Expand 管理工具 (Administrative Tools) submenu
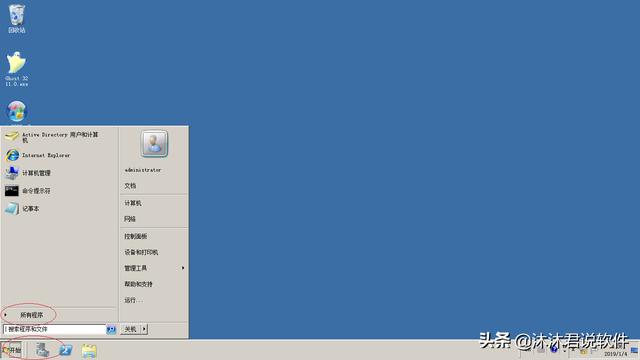 pyautogui.click(x=153, y=268)
